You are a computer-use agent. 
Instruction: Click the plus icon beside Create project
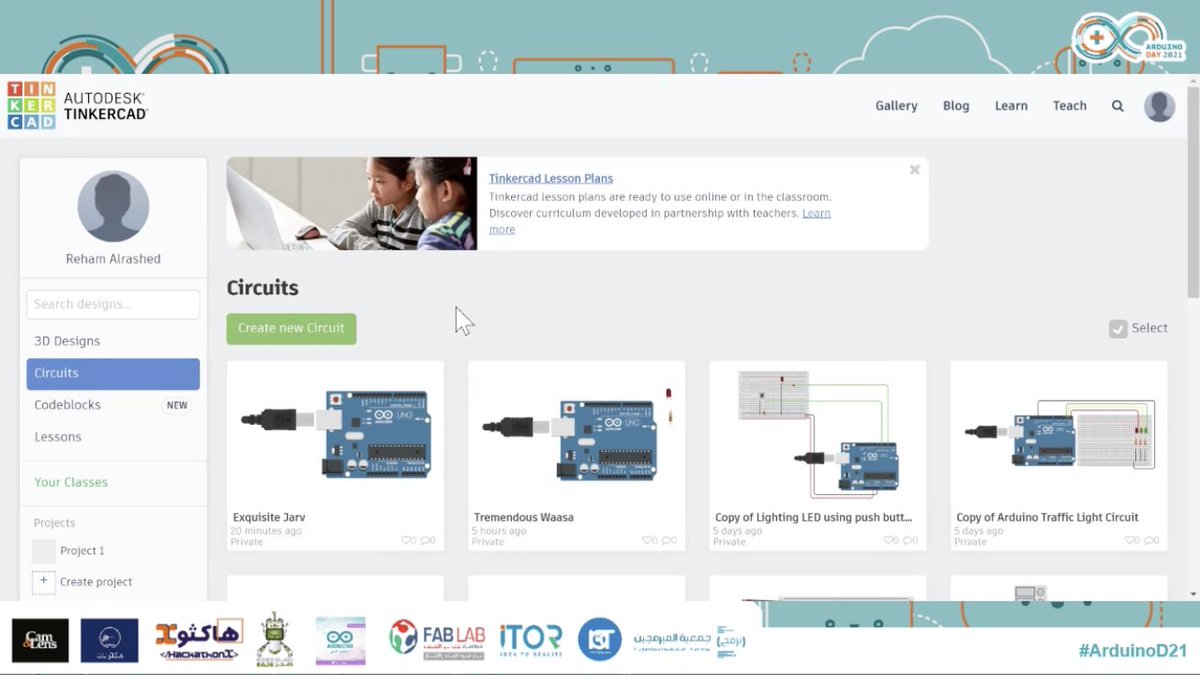44,581
